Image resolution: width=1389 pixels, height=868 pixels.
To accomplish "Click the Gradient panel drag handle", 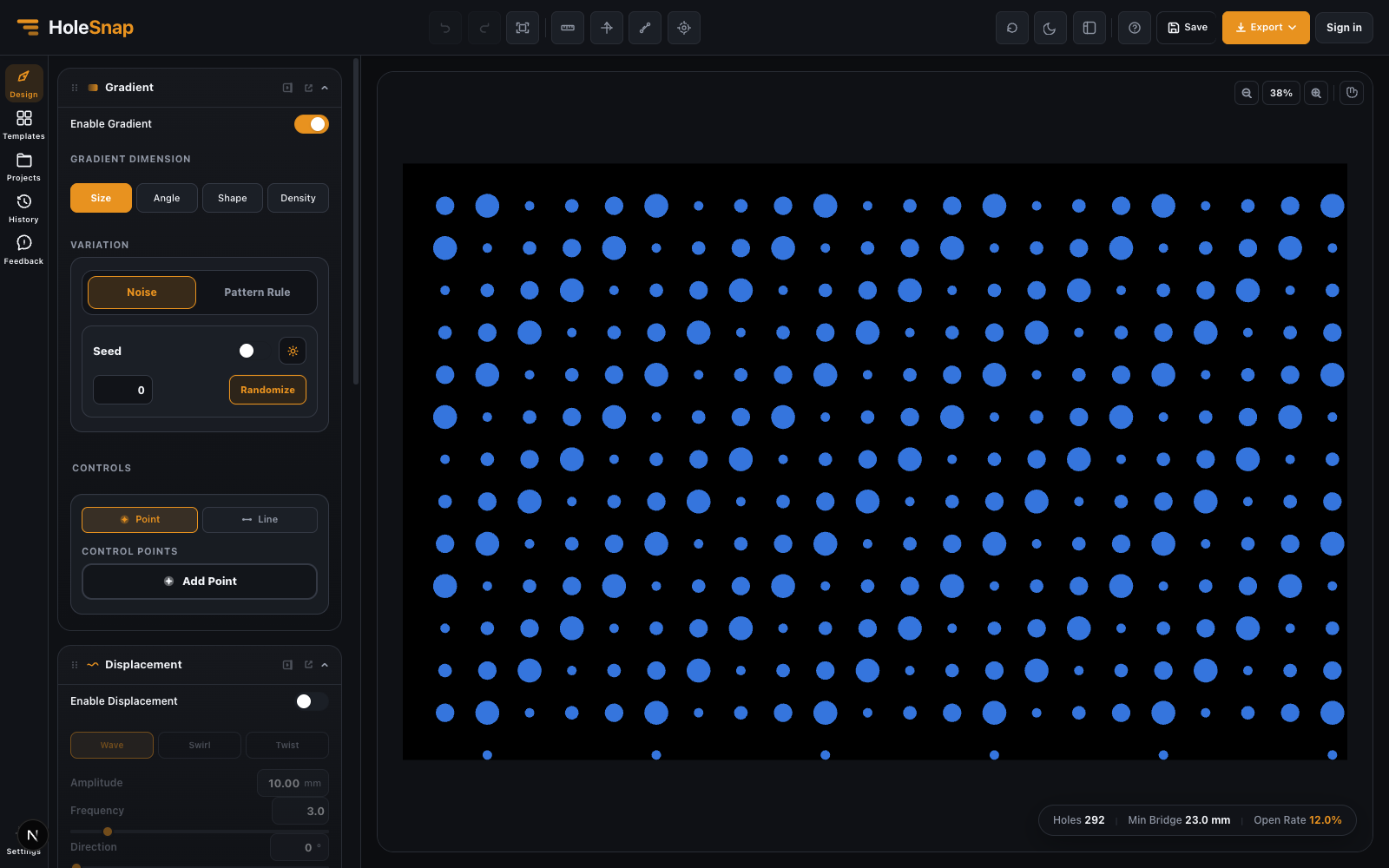I will click(75, 88).
